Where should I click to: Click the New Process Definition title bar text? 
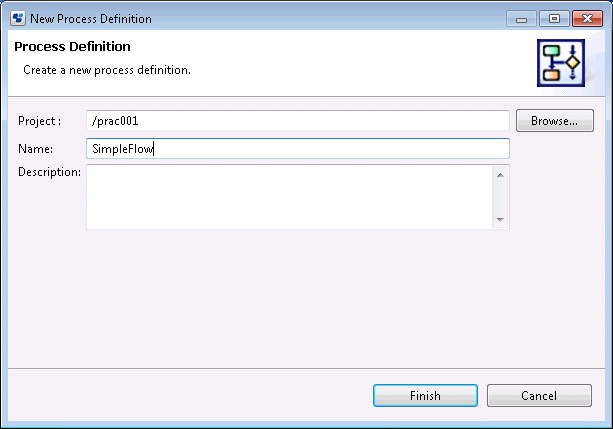click(91, 19)
